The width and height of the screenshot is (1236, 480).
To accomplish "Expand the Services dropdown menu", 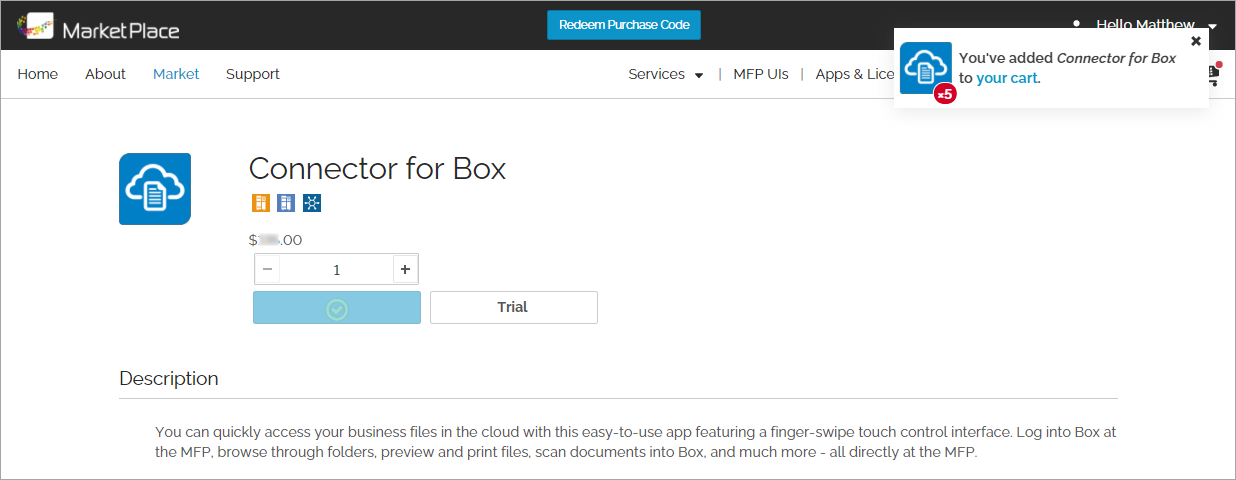I will 666,74.
